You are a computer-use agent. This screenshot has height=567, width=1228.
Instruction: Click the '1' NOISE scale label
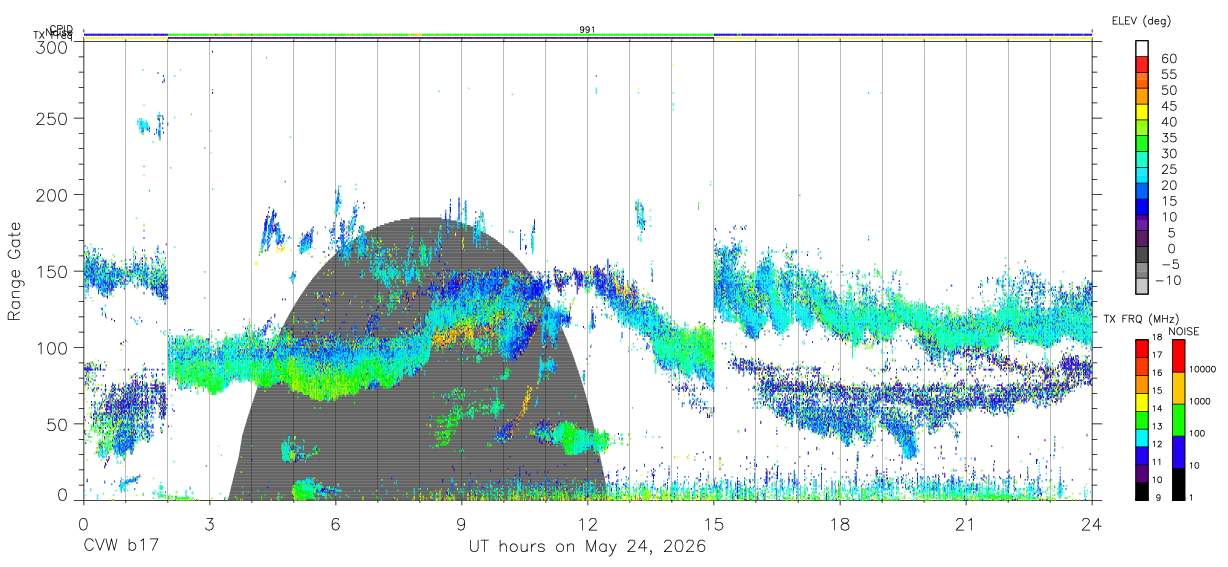tap(1193, 497)
